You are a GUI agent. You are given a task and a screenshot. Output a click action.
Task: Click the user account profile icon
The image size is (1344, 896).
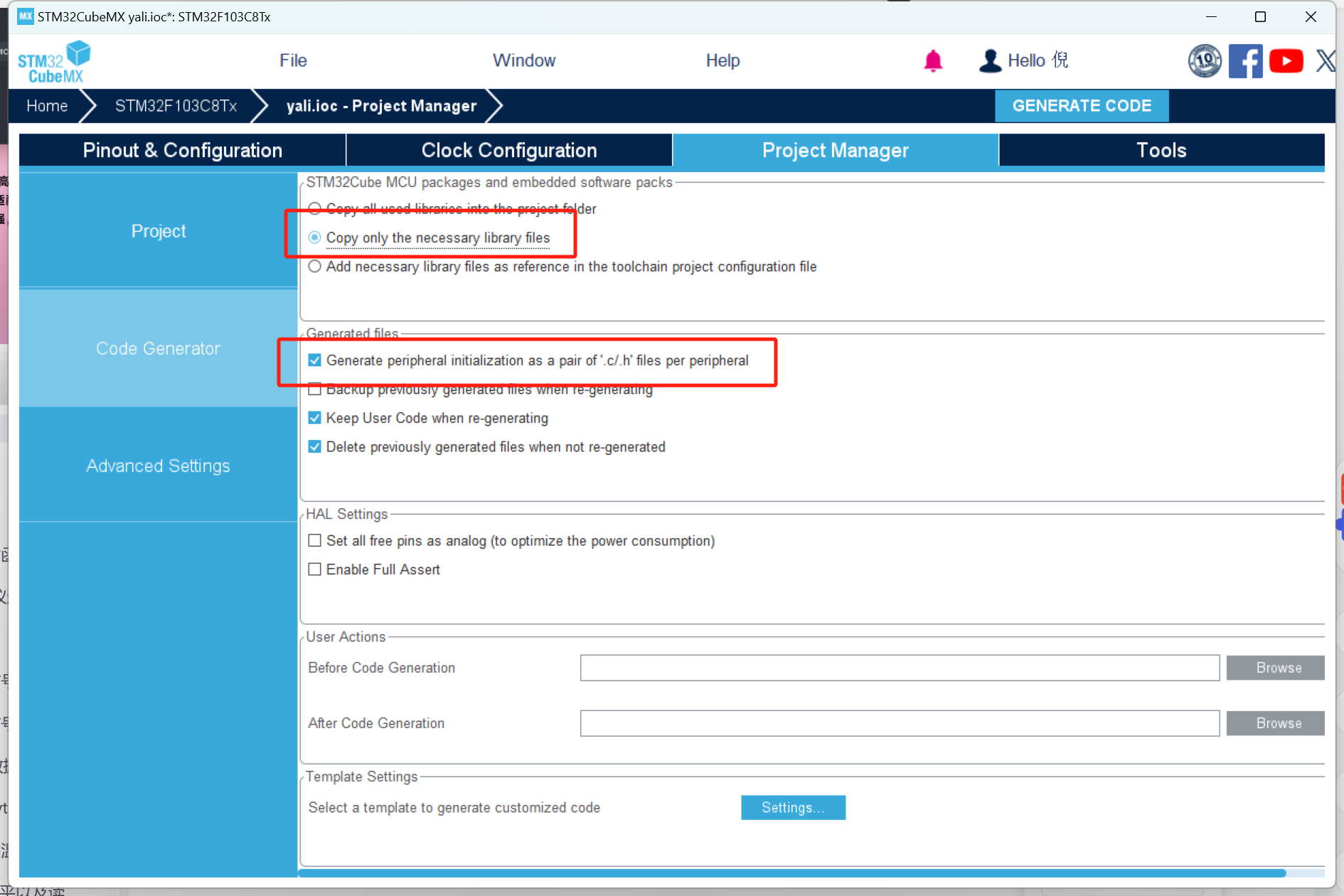(x=990, y=61)
